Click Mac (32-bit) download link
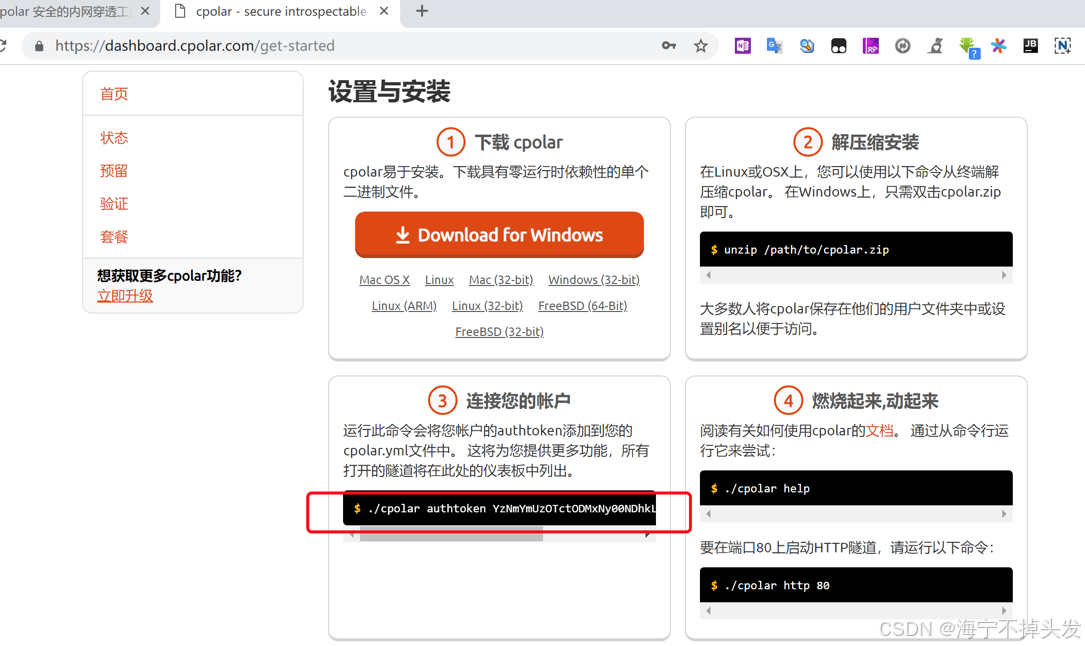Viewport: 1085px width, 646px height. click(x=501, y=280)
